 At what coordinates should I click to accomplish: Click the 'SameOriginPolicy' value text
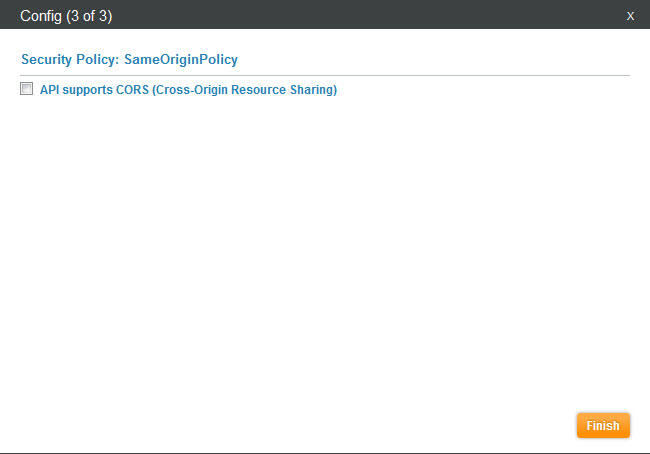[181, 59]
